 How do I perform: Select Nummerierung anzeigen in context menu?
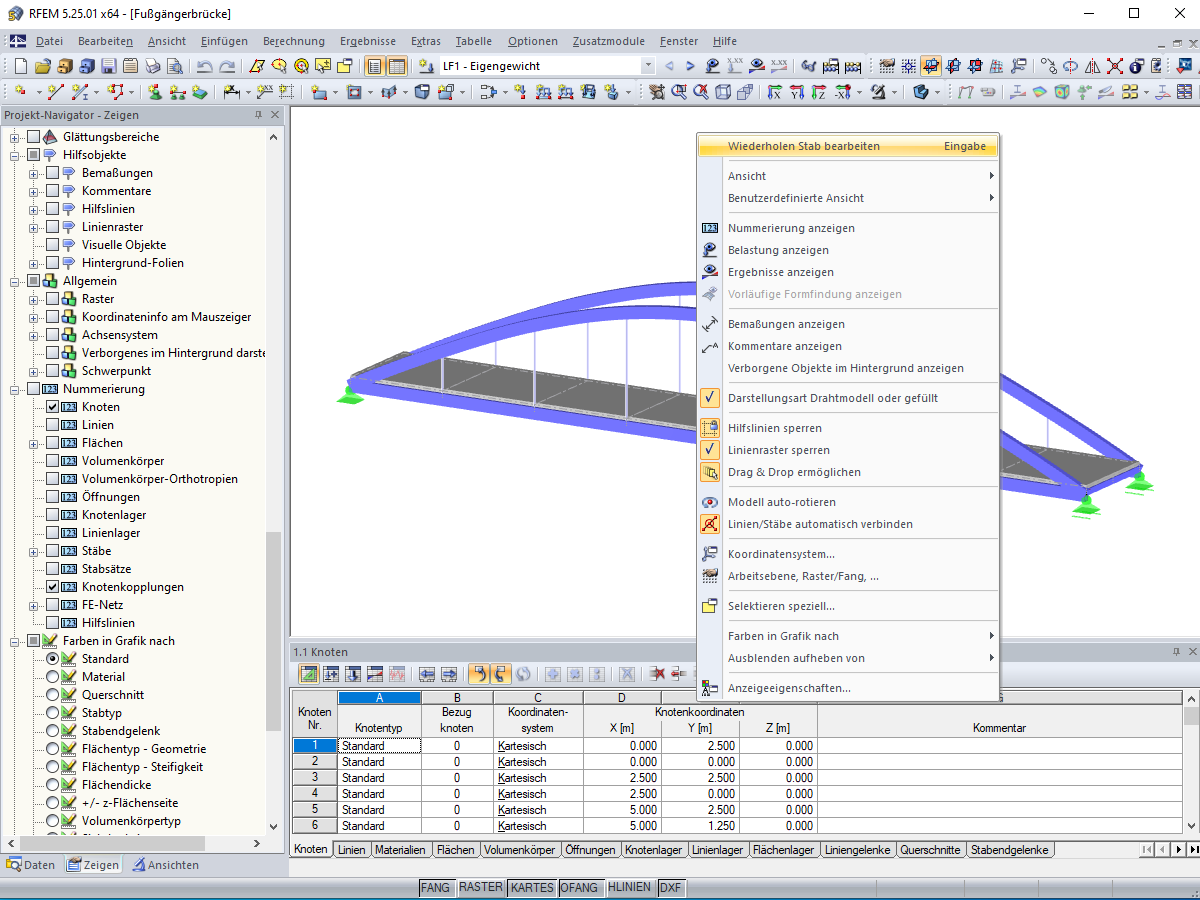848,228
